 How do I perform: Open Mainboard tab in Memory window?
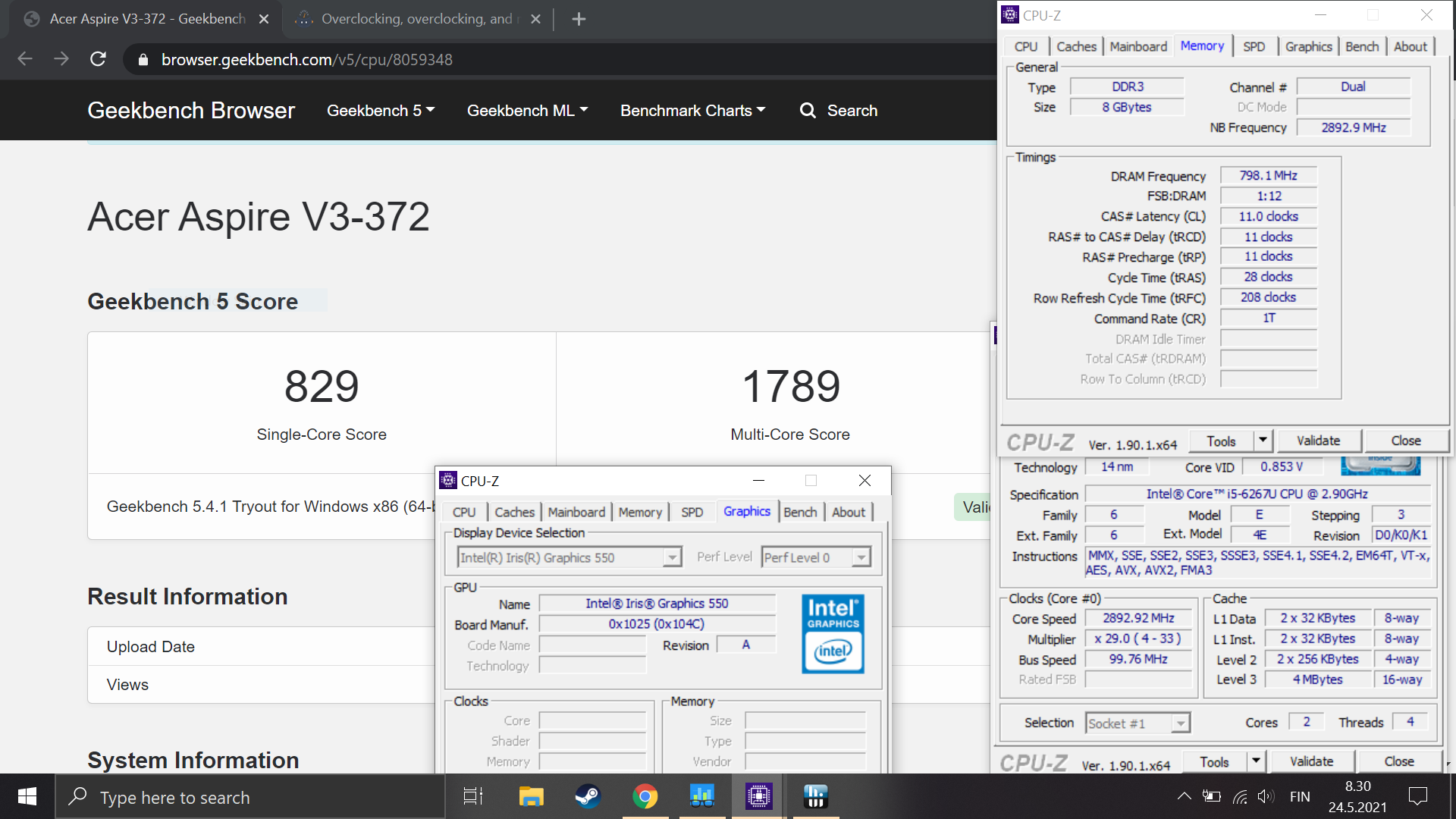pos(1138,46)
